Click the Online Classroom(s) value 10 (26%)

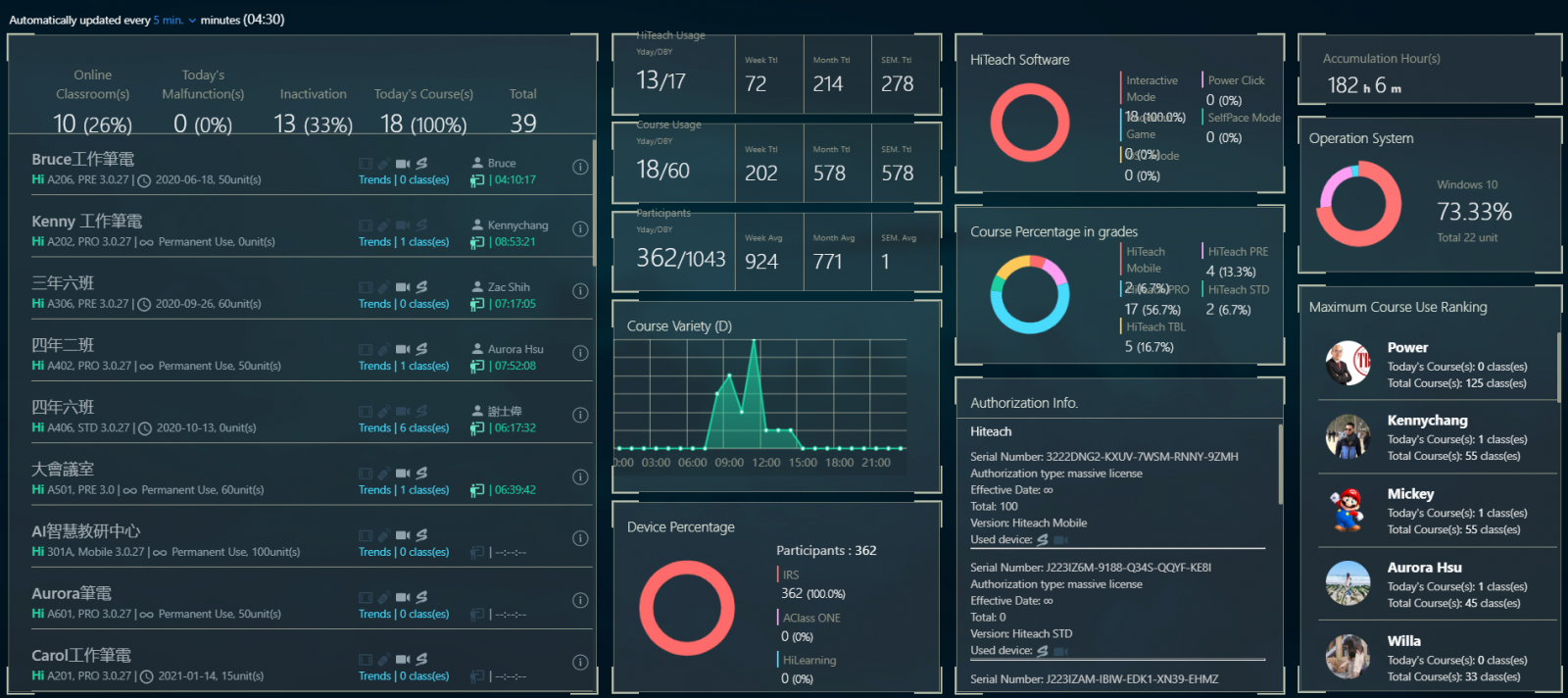pos(92,125)
